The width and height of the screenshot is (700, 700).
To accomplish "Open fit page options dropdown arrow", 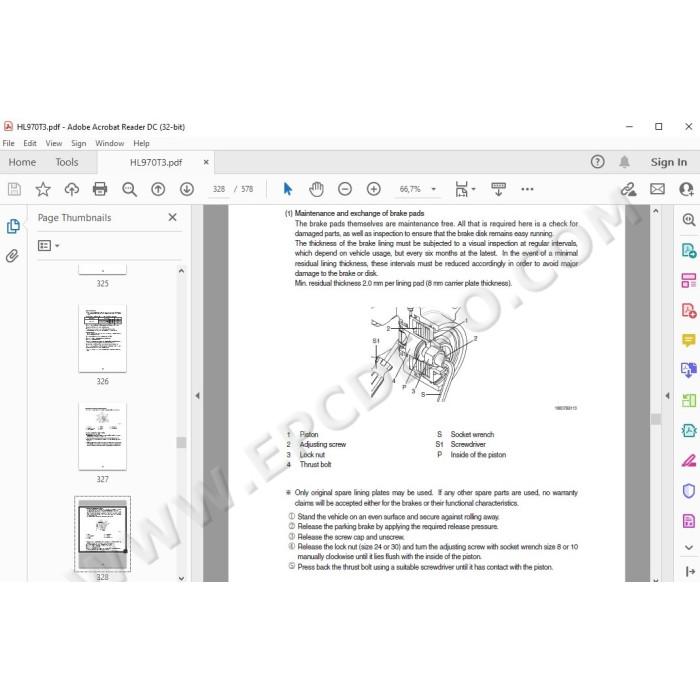I will click(x=473, y=189).
